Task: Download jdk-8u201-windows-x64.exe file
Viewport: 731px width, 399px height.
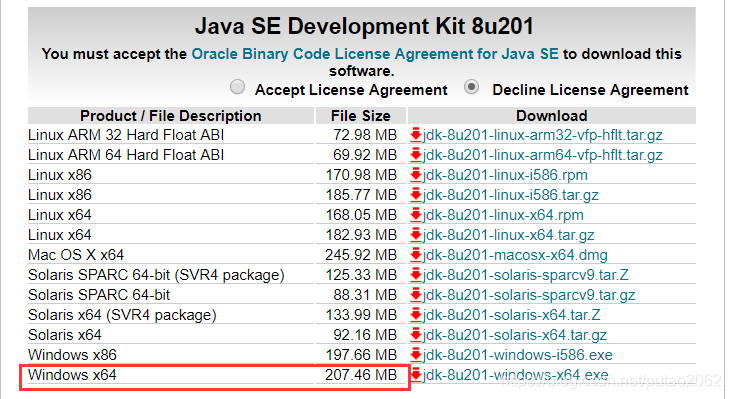Action: pos(516,375)
